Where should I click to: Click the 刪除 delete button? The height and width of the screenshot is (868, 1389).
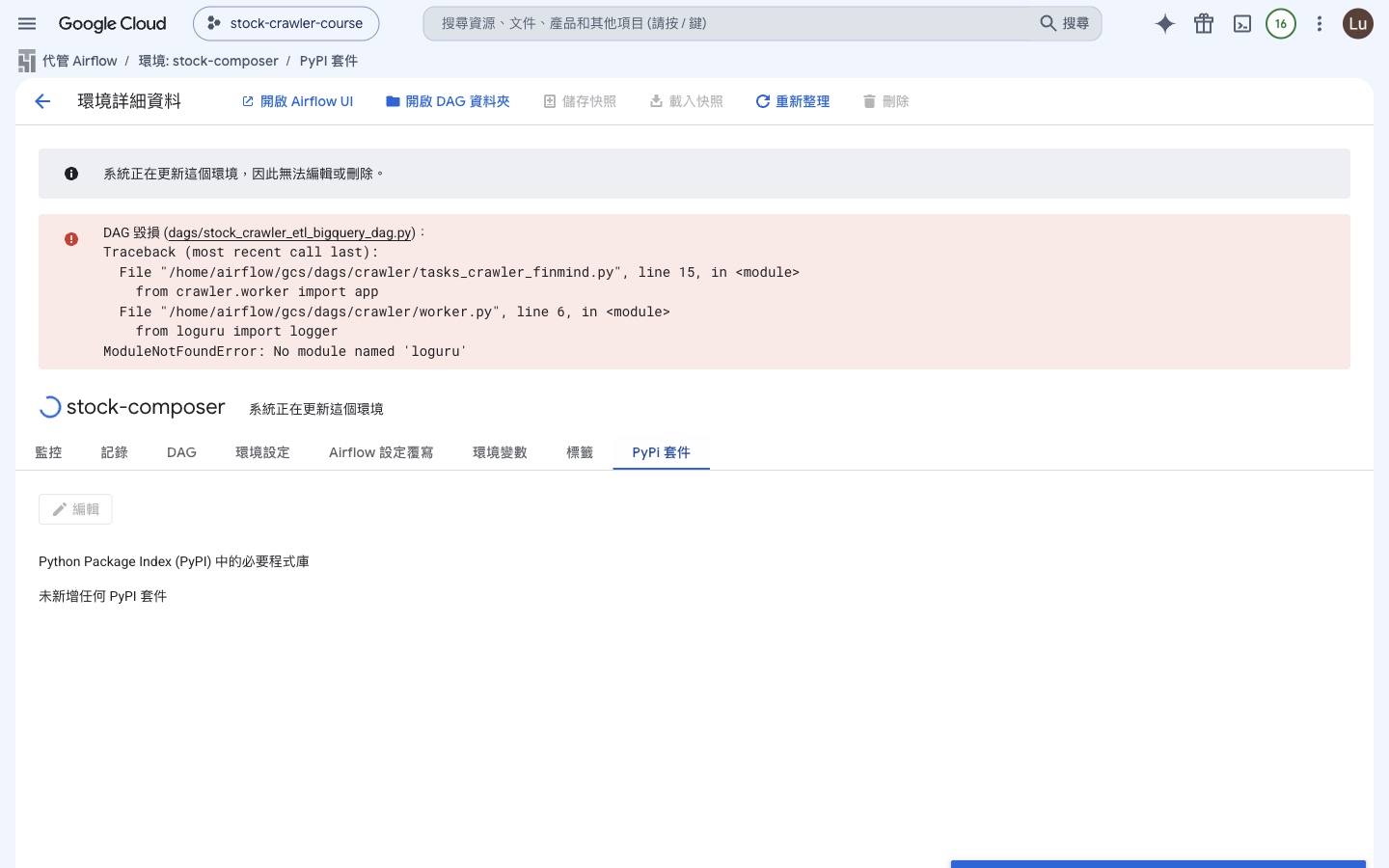pos(885,101)
